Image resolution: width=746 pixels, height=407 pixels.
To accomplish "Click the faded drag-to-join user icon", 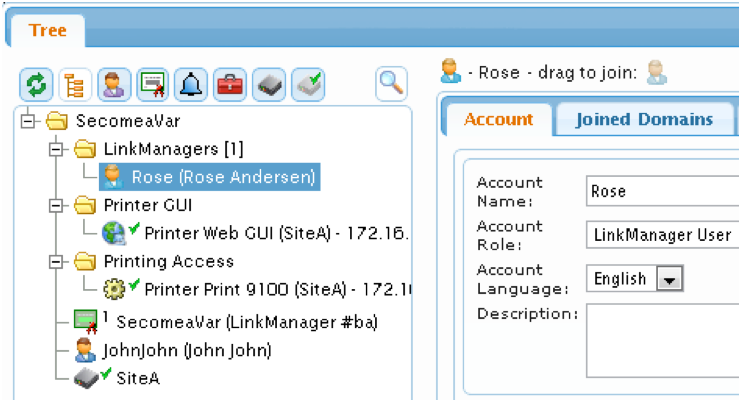I will coord(657,72).
